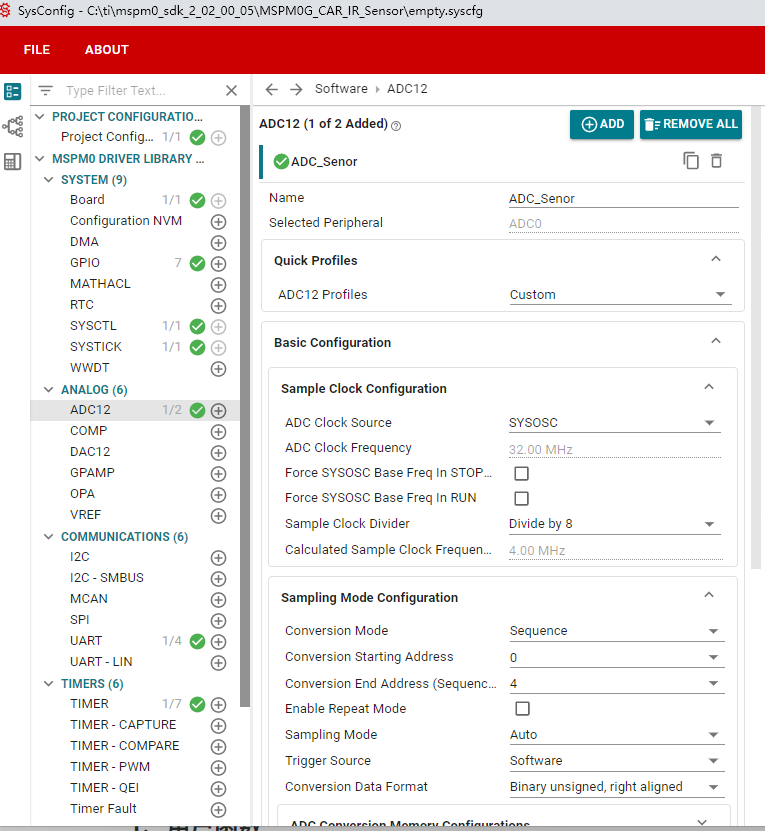765x831 pixels.
Task: Click the Name field containing ADC_Senor
Action: (623, 199)
